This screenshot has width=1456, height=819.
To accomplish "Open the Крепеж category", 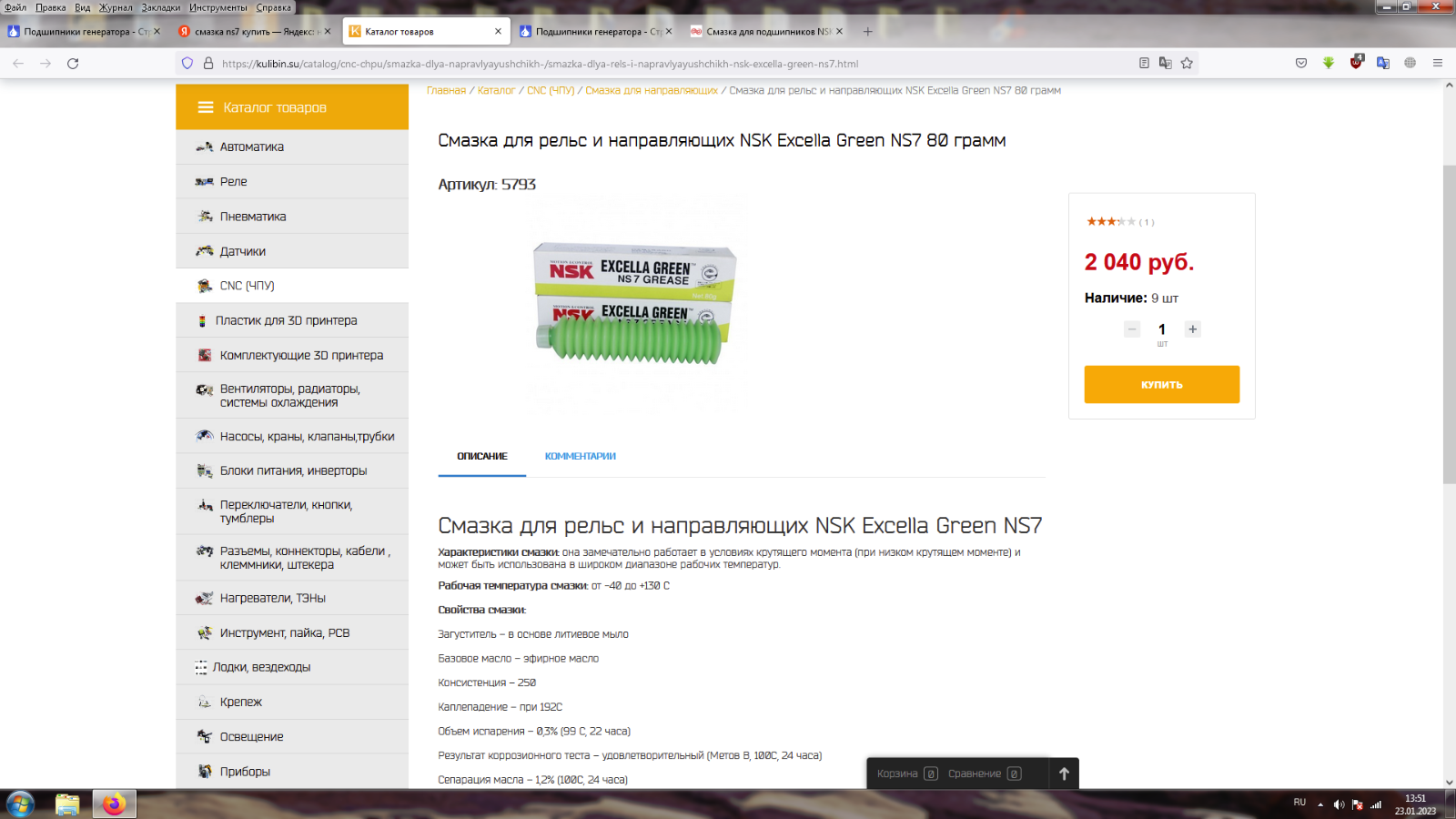I will [x=292, y=702].
